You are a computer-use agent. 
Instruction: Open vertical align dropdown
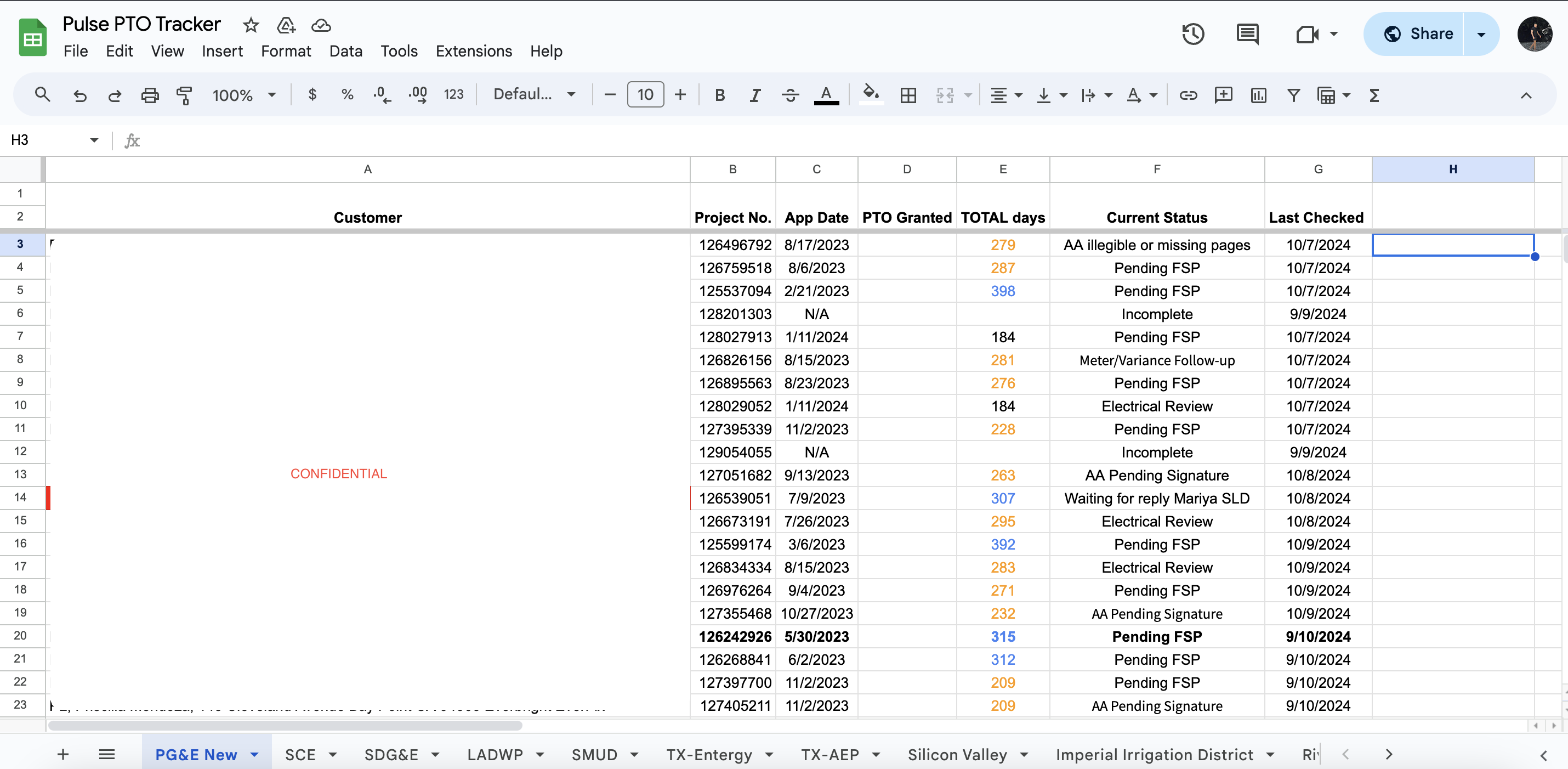pyautogui.click(x=1052, y=95)
